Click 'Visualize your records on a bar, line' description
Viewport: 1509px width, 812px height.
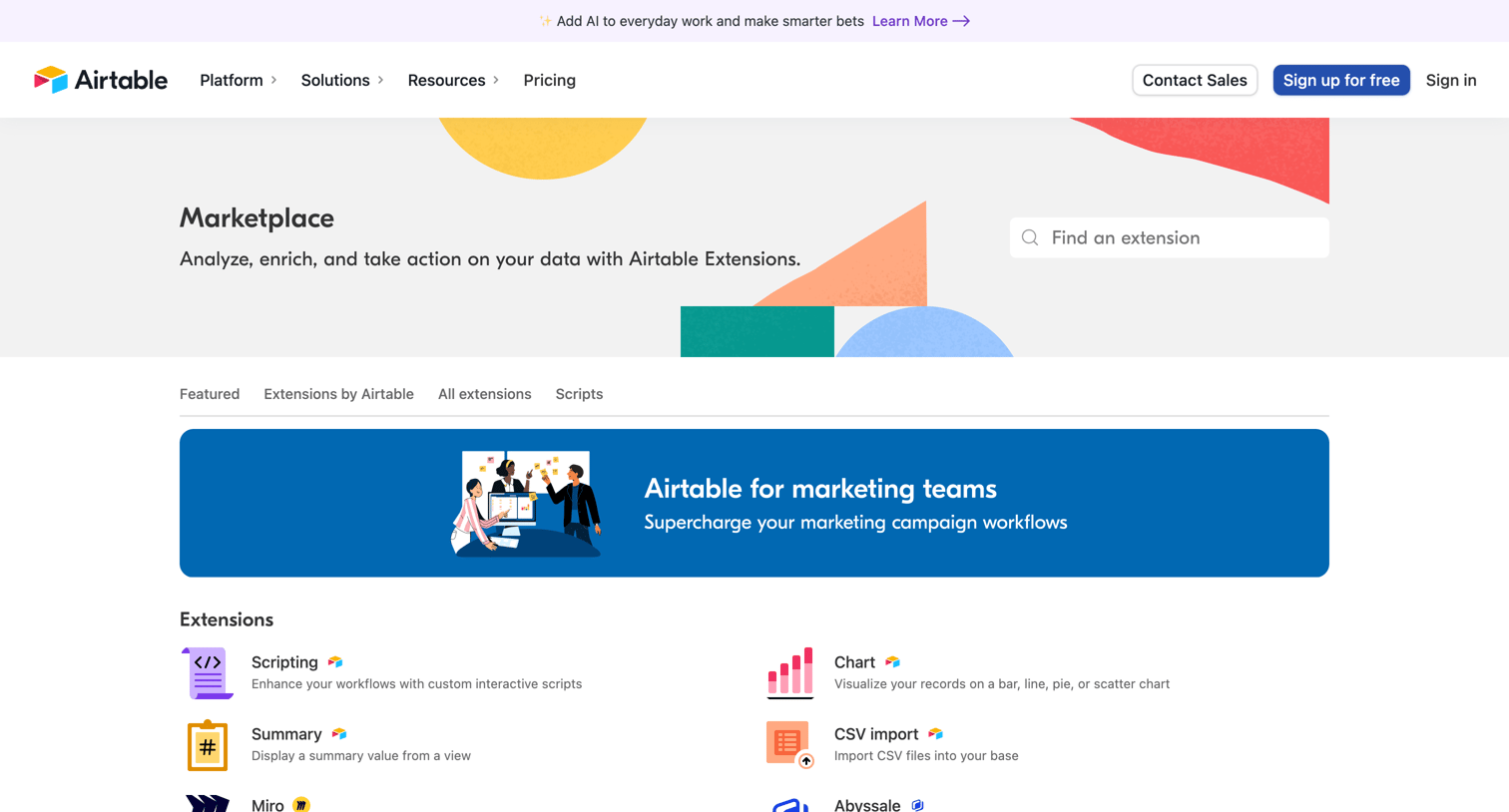pyautogui.click(x=1002, y=684)
